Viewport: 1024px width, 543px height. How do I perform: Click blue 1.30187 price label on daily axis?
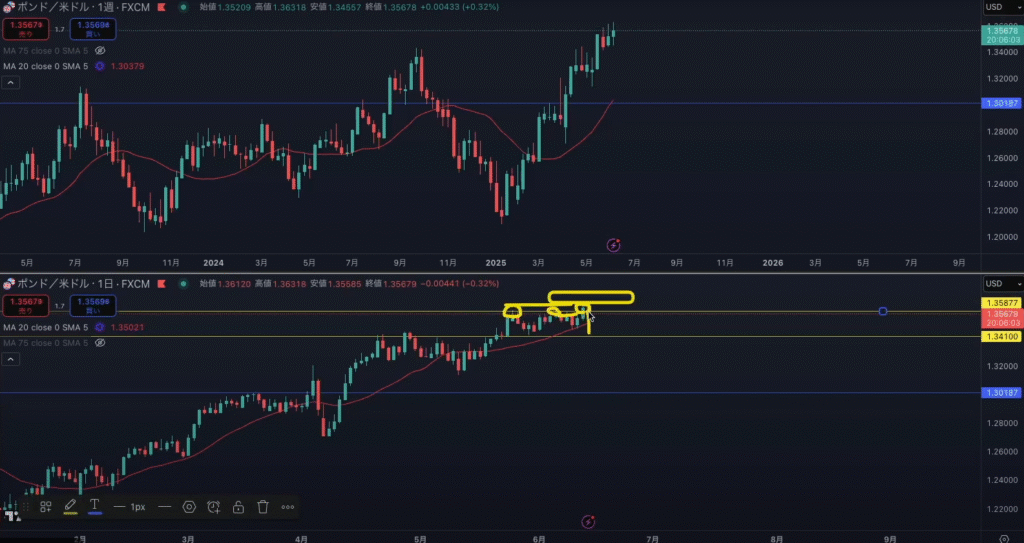point(1001,393)
